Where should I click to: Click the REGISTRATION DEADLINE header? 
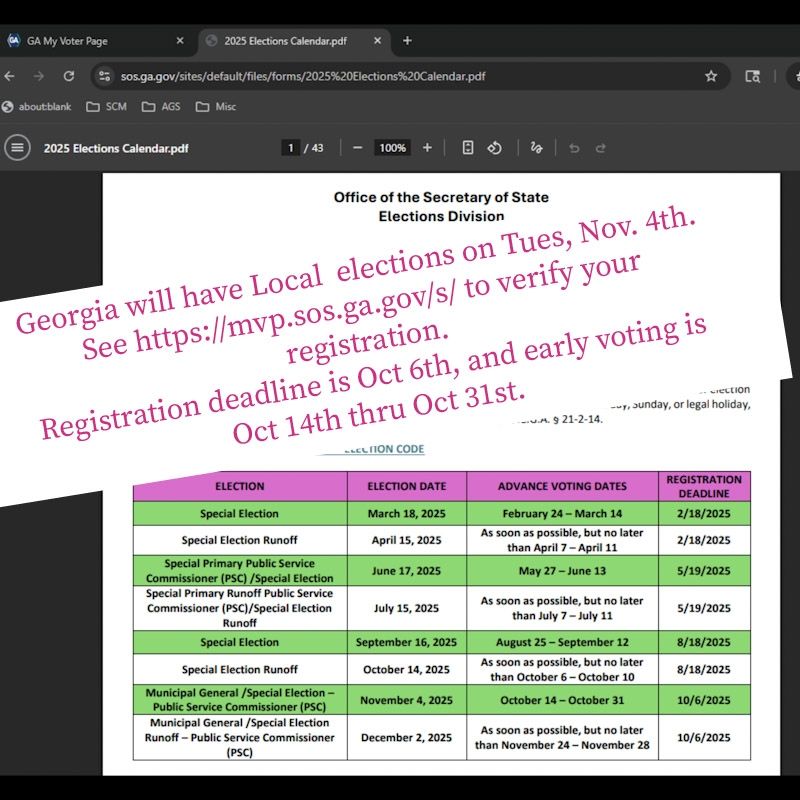704,486
